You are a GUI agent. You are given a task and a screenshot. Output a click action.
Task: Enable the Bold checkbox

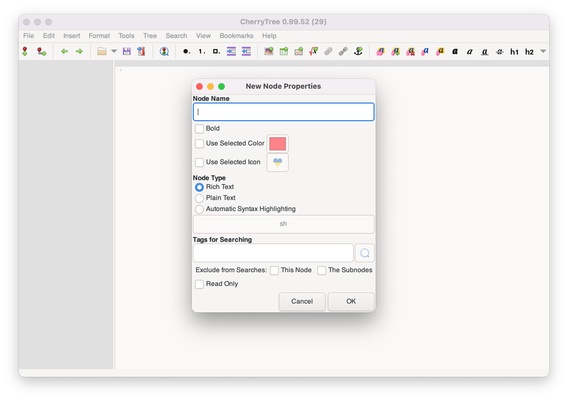[199, 129]
